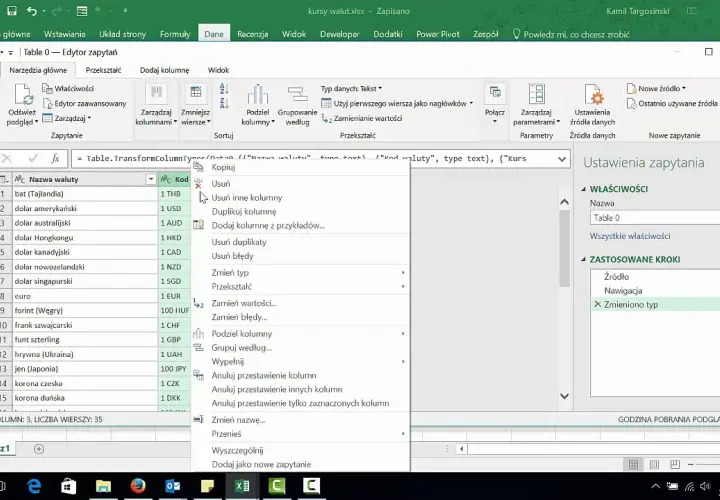
Task: Delete the Zmieniono typ step with X
Action: pyautogui.click(x=597, y=304)
